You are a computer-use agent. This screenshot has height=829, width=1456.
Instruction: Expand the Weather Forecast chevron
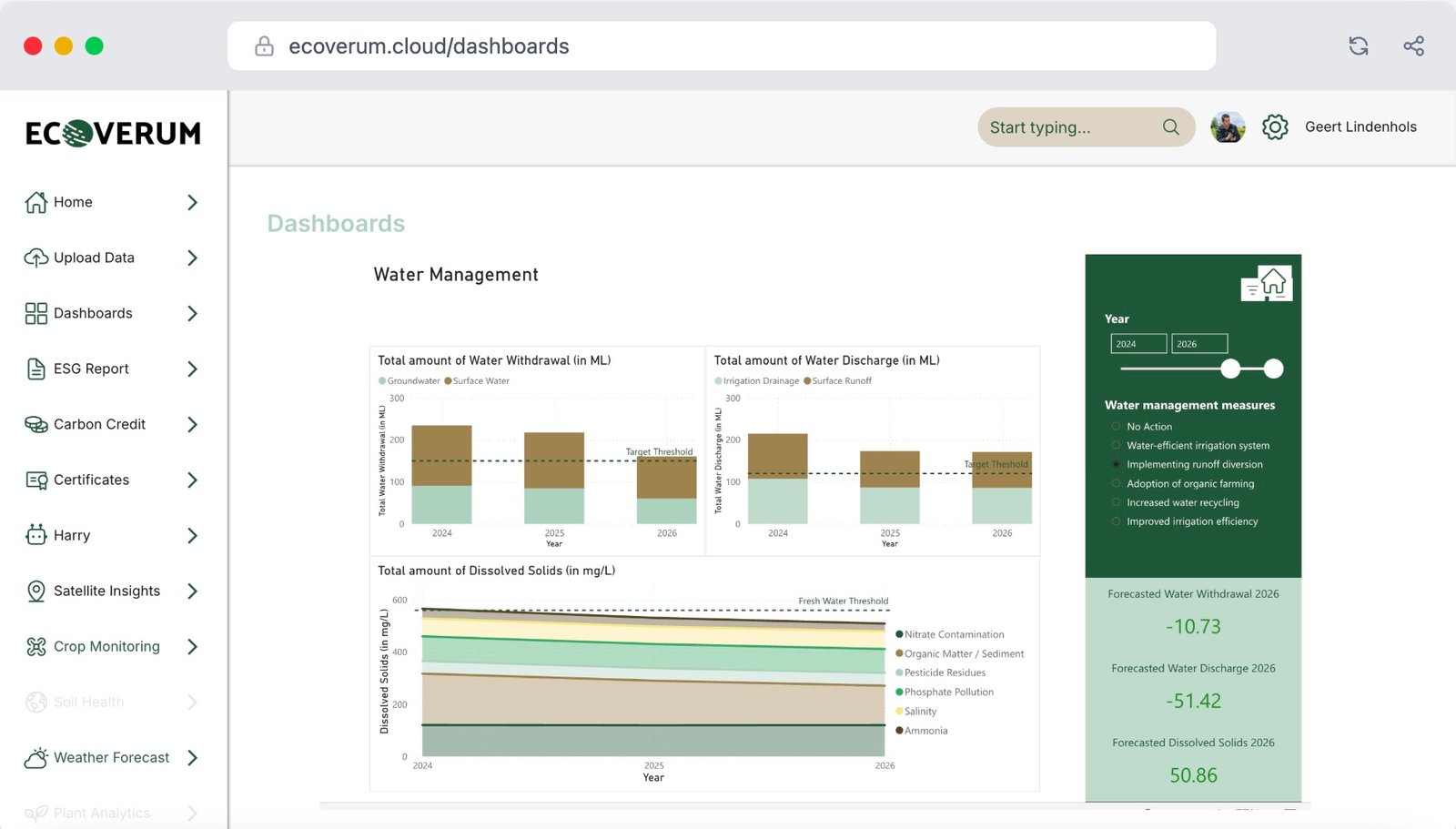tap(192, 757)
